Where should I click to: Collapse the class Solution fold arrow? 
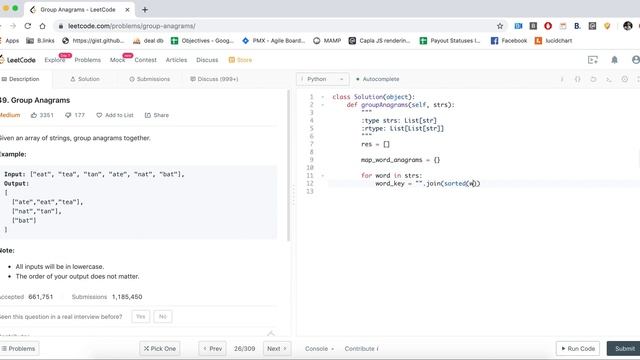click(322, 97)
